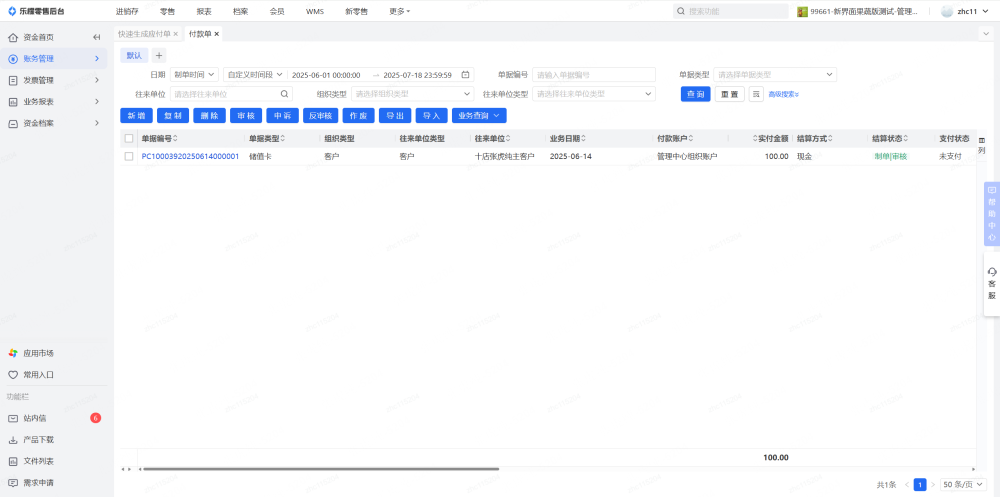This screenshot has width=1000, height=497.
Task: Open 应用市场 app market icon
Action: coord(13,353)
